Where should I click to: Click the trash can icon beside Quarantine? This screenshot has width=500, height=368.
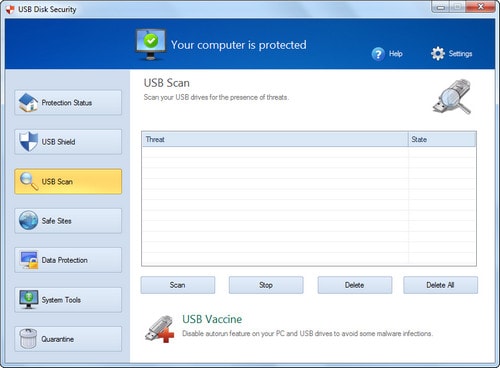coord(28,338)
